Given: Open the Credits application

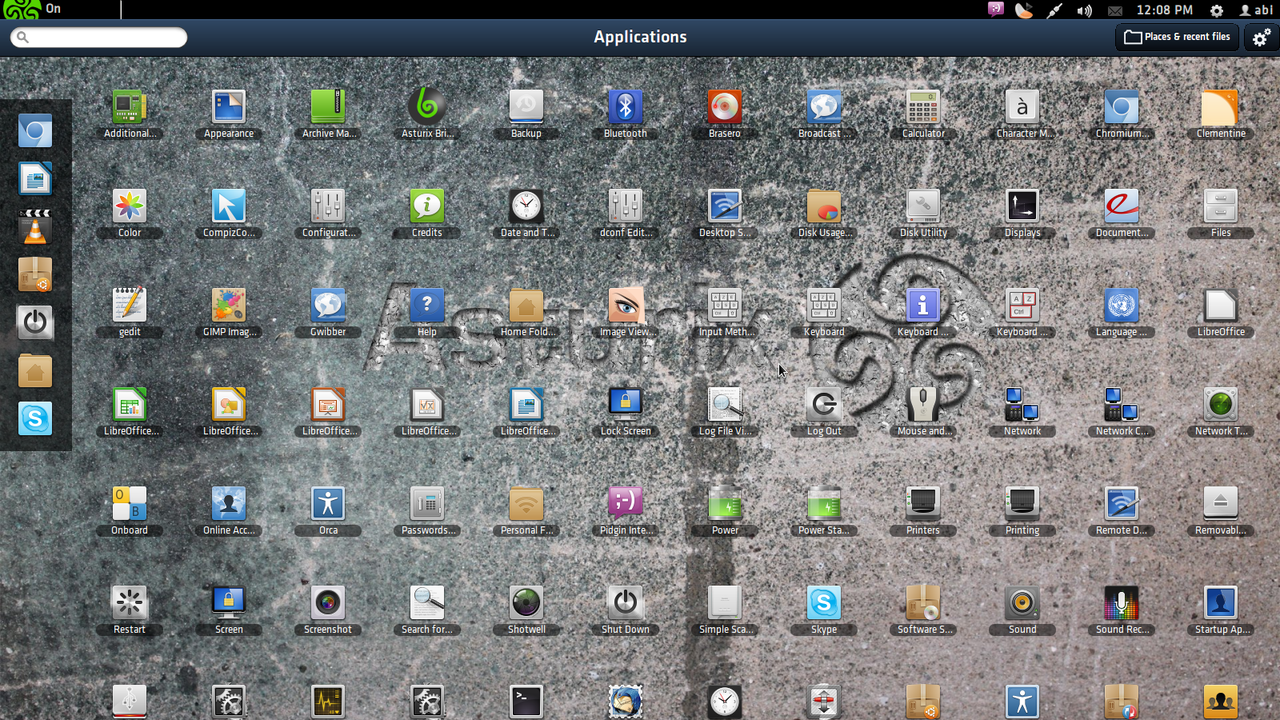Looking at the screenshot, I should 427,206.
